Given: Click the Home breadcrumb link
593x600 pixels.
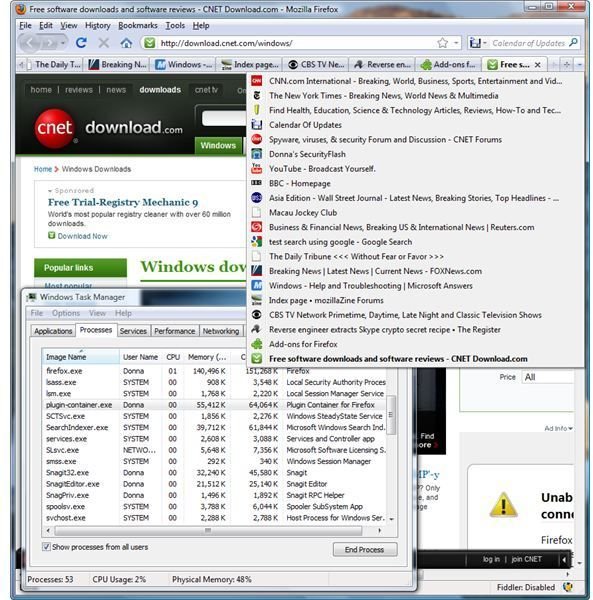Looking at the screenshot, I should pyautogui.click(x=42, y=169).
